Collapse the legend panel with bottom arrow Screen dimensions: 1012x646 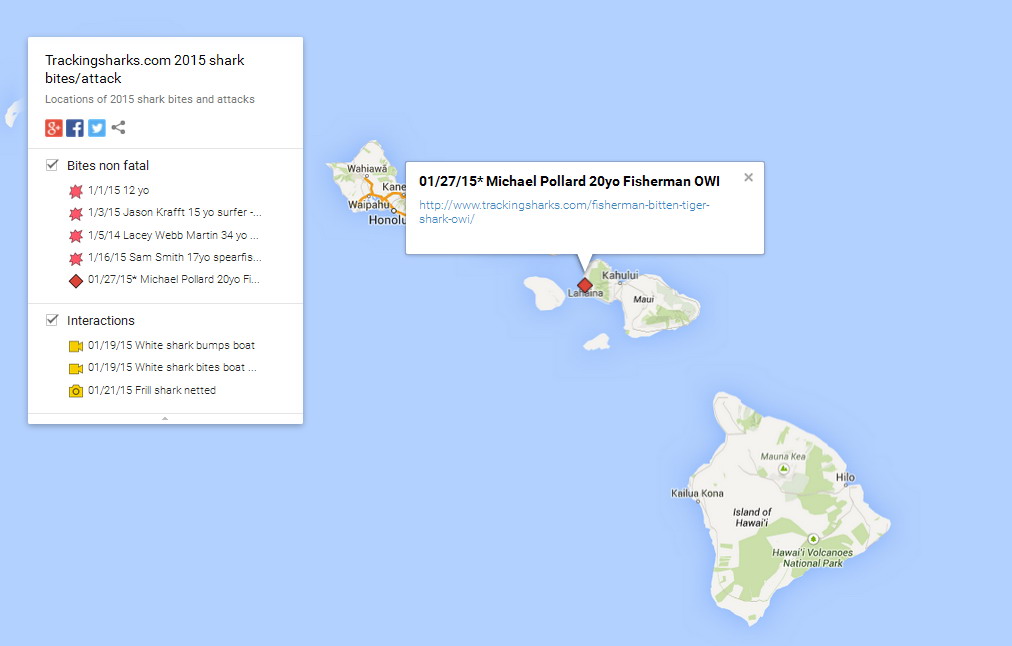tap(165, 419)
